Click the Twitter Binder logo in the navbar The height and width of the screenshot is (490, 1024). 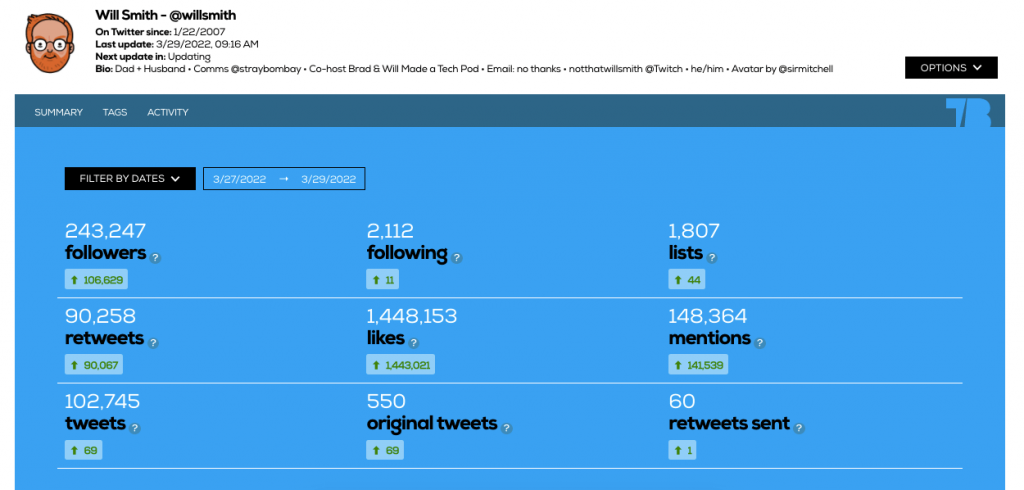click(x=968, y=112)
